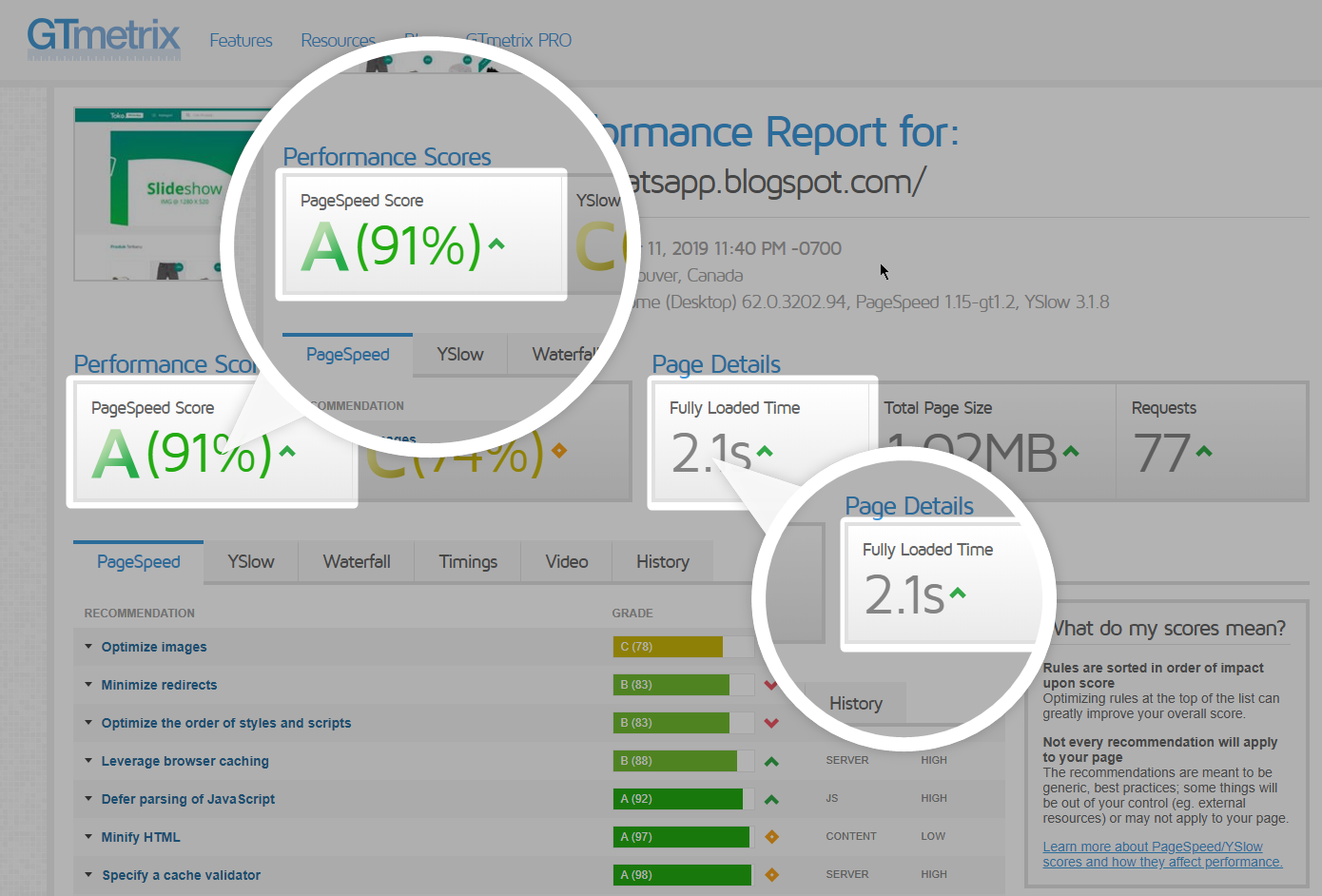Click green arrow beside PageSpeed Score A (91%)
1322x896 pixels.
click(x=287, y=452)
